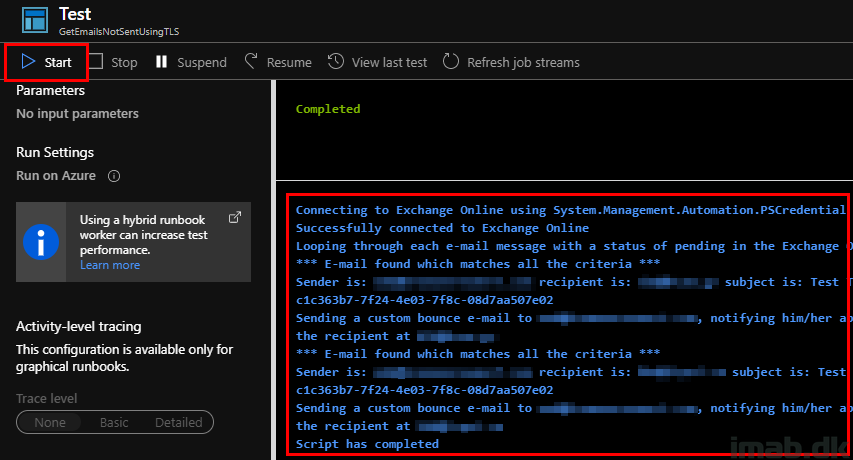Suspend the running test
This screenshot has height=460, width=853.
(191, 63)
